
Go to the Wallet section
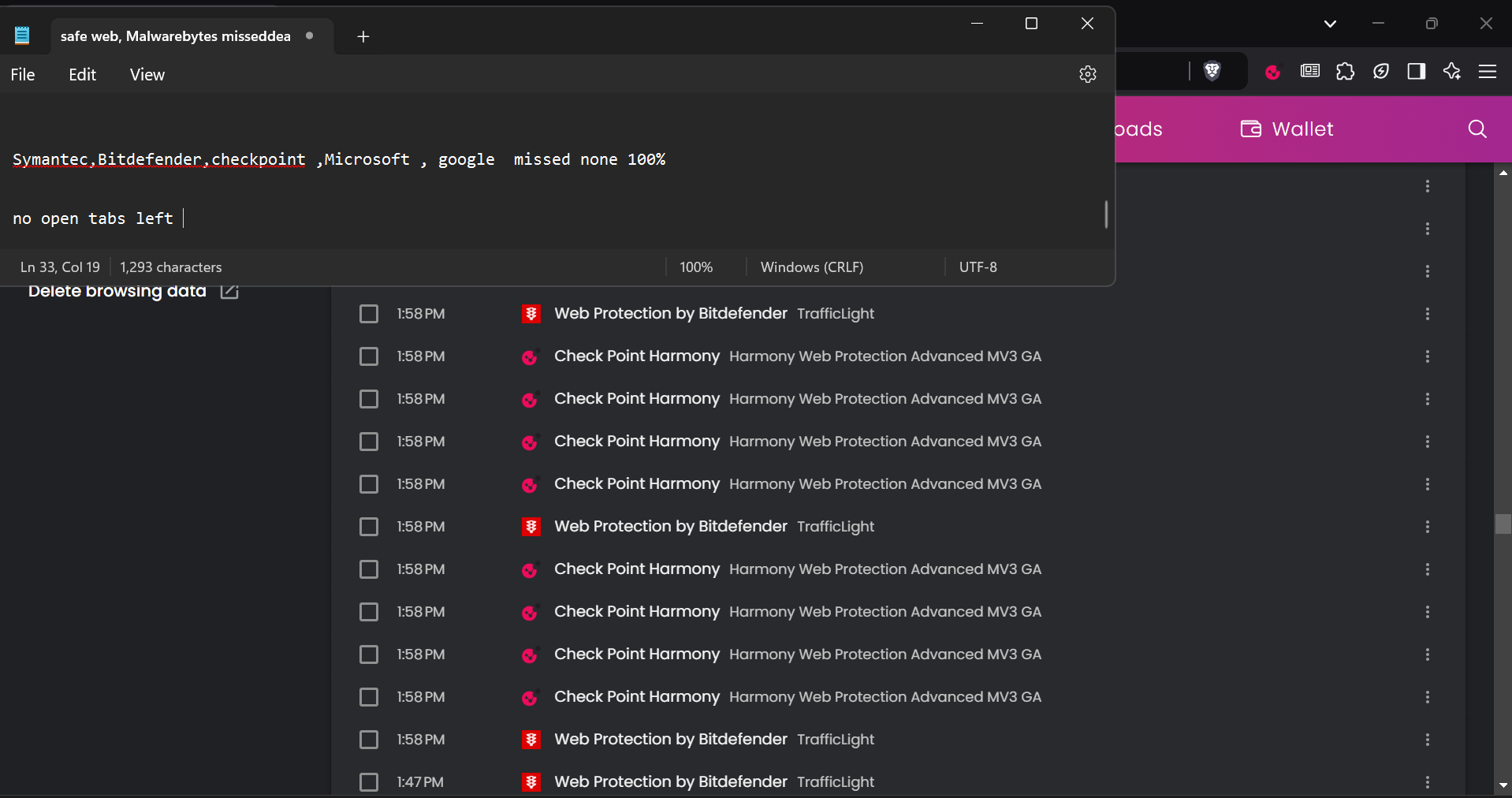tap(1287, 129)
